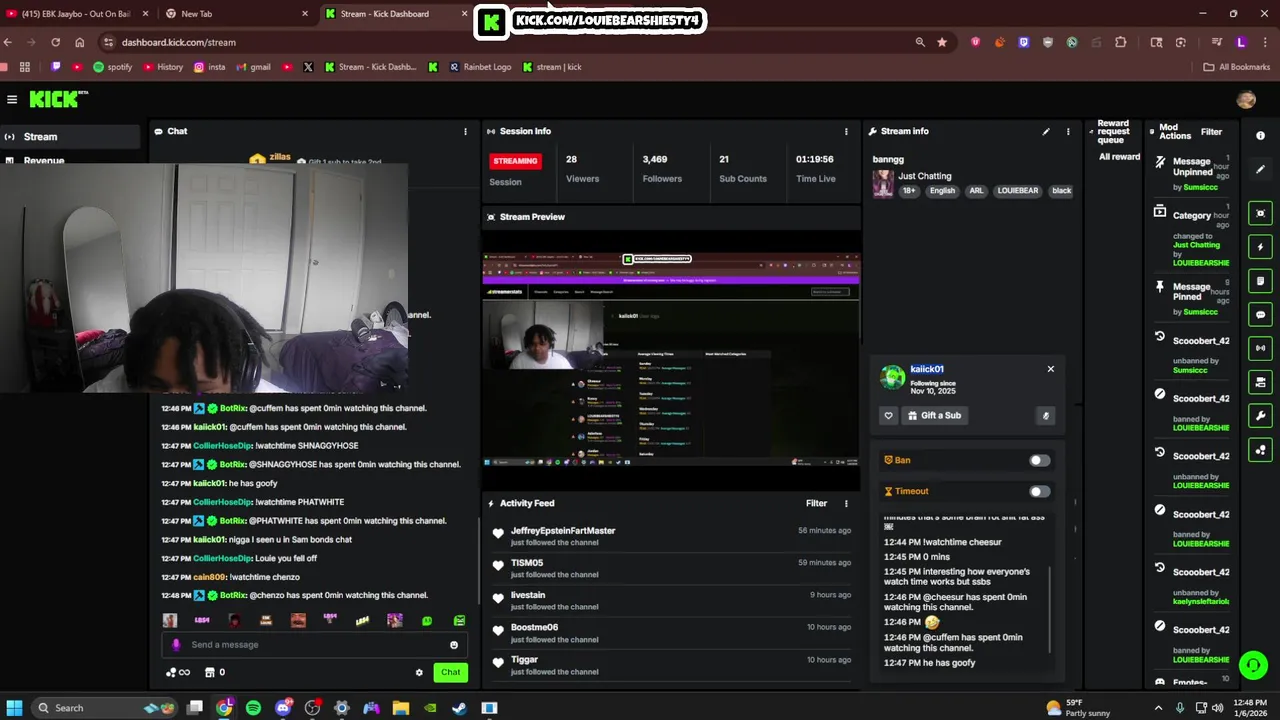Click the shop icon showing 0
The image size is (1280, 720).
(x=215, y=672)
